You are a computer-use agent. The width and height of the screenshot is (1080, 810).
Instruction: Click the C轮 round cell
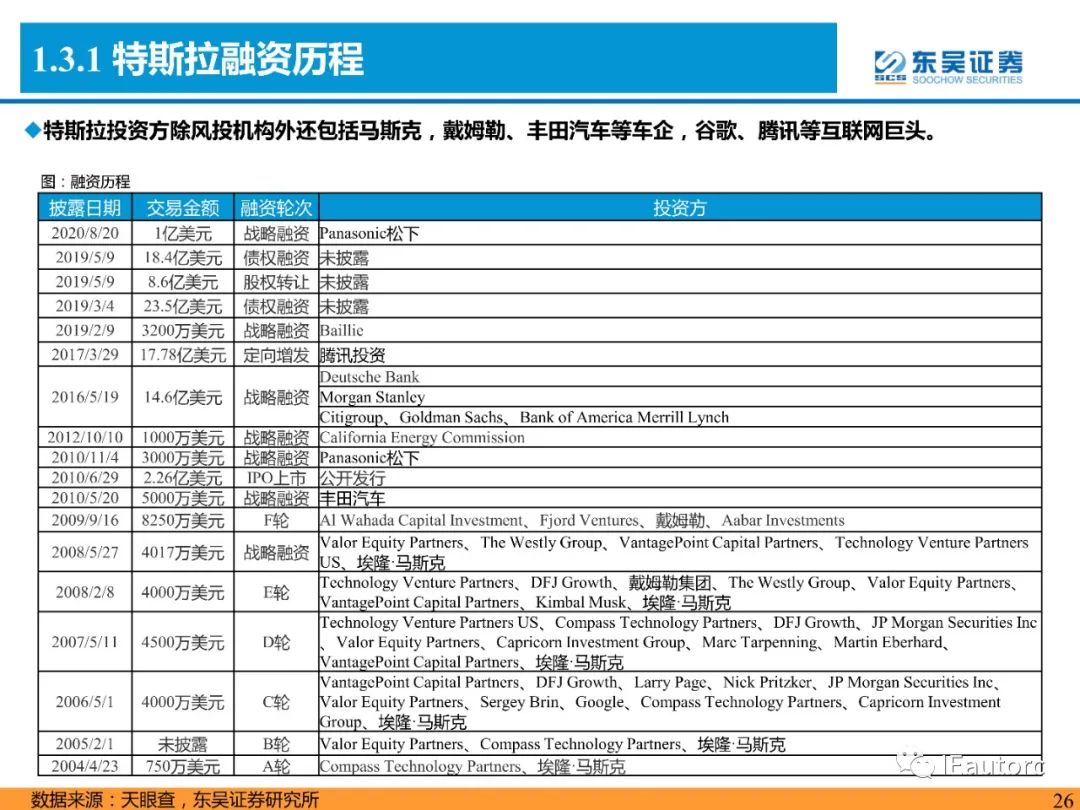pyautogui.click(x=276, y=702)
